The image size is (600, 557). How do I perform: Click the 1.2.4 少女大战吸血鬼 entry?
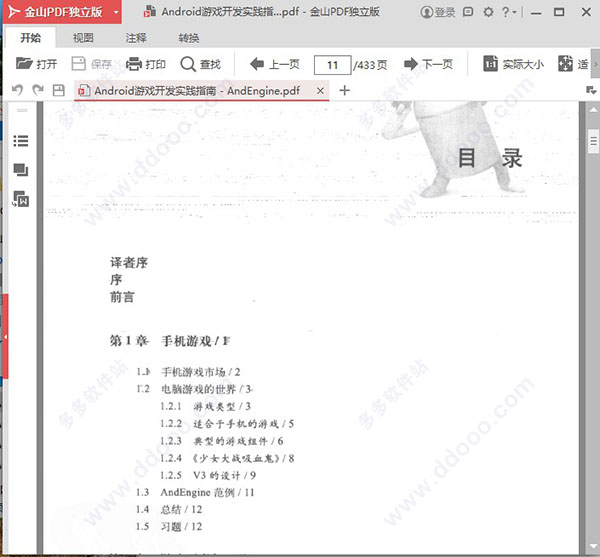click(x=227, y=458)
